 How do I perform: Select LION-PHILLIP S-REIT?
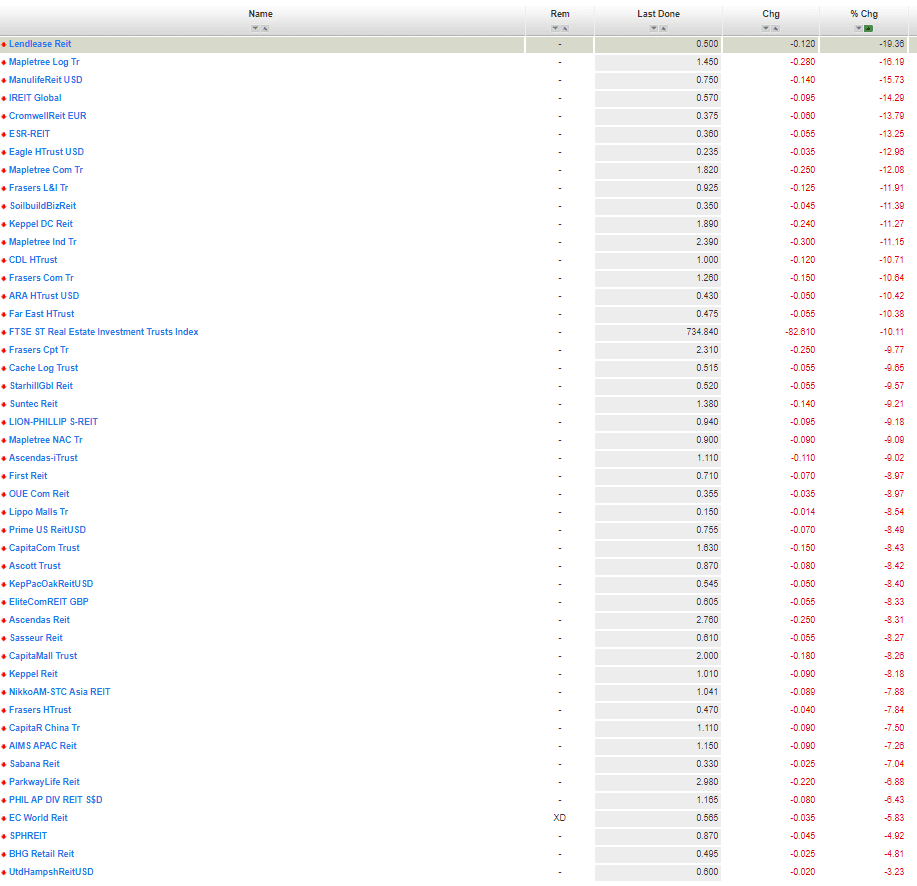pos(53,422)
